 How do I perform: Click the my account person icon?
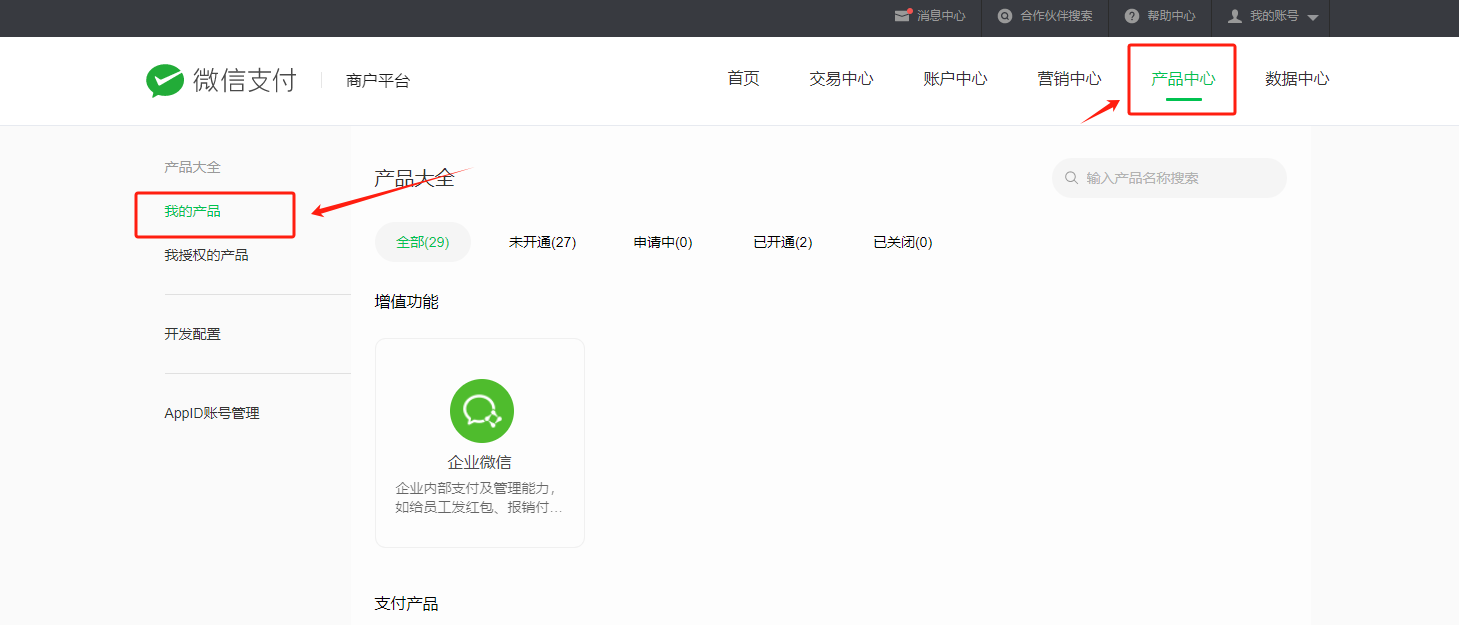[x=1235, y=16]
